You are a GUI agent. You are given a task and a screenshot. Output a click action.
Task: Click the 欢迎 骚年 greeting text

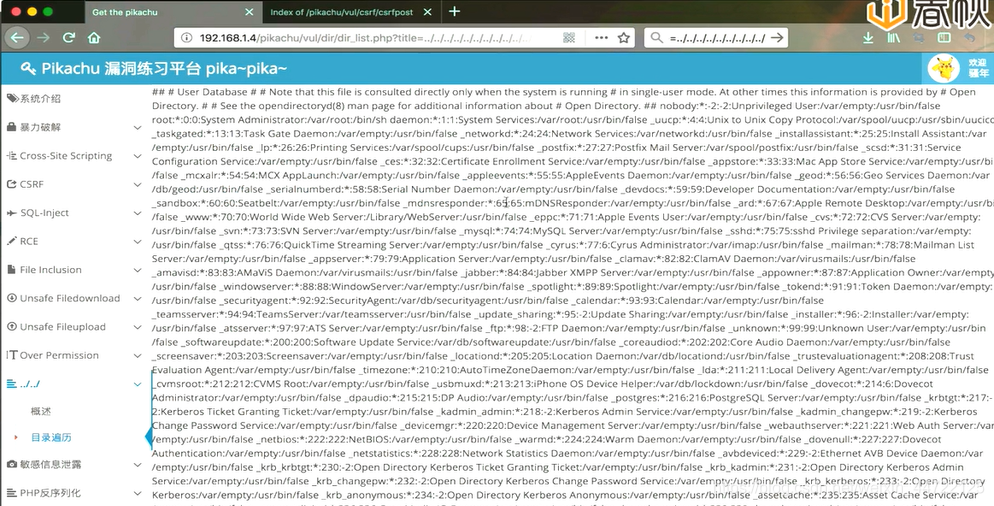pyautogui.click(x=978, y=68)
